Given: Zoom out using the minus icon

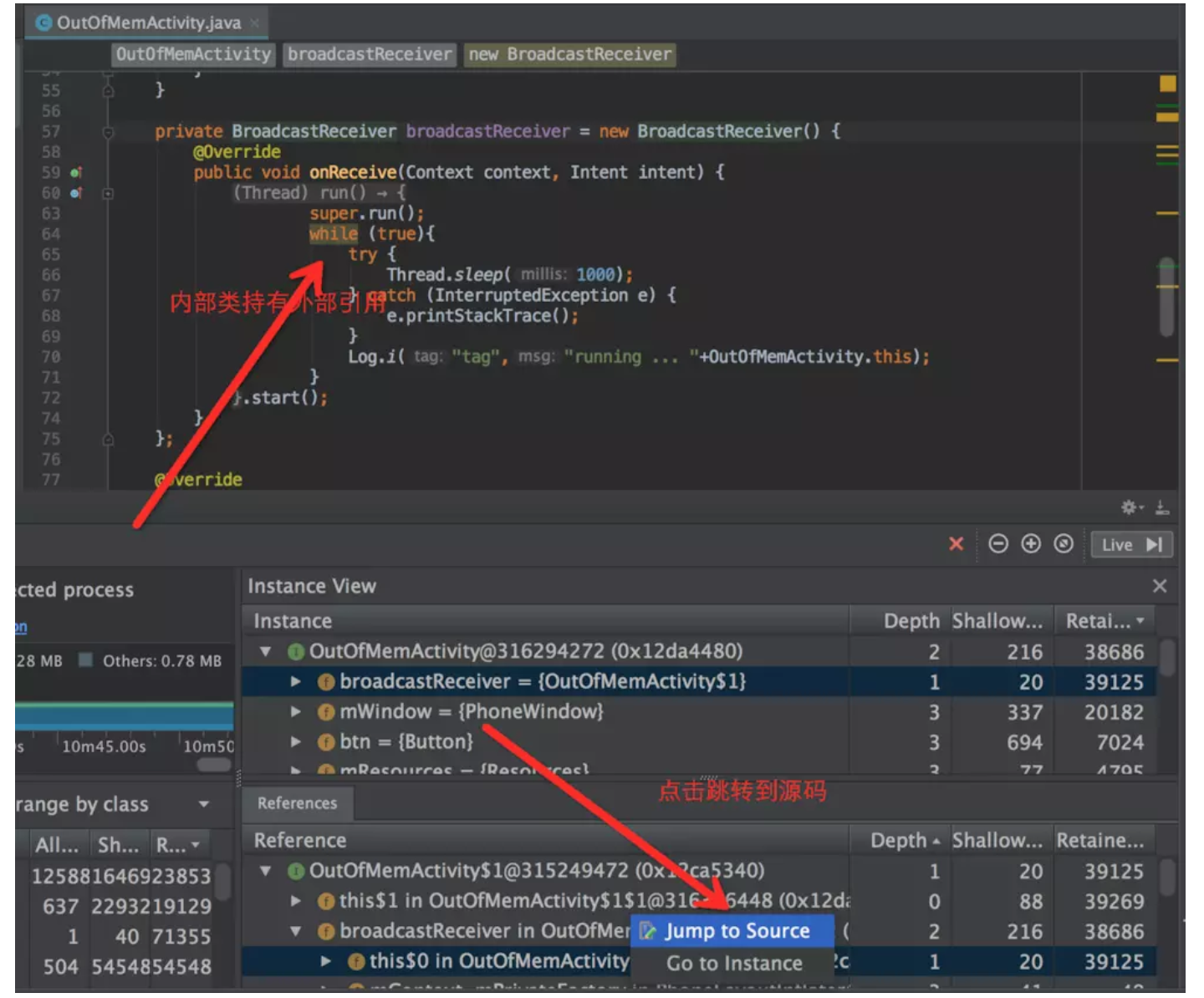Looking at the screenshot, I should (1000, 543).
